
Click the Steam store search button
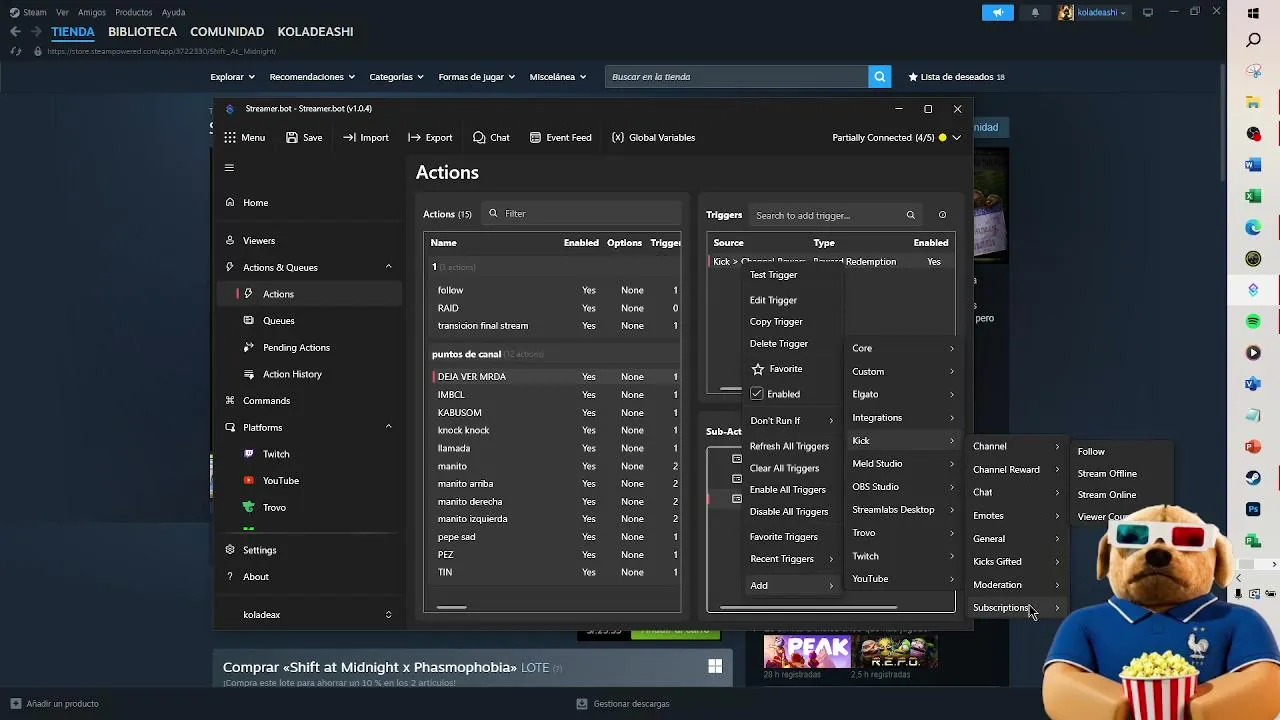(880, 77)
